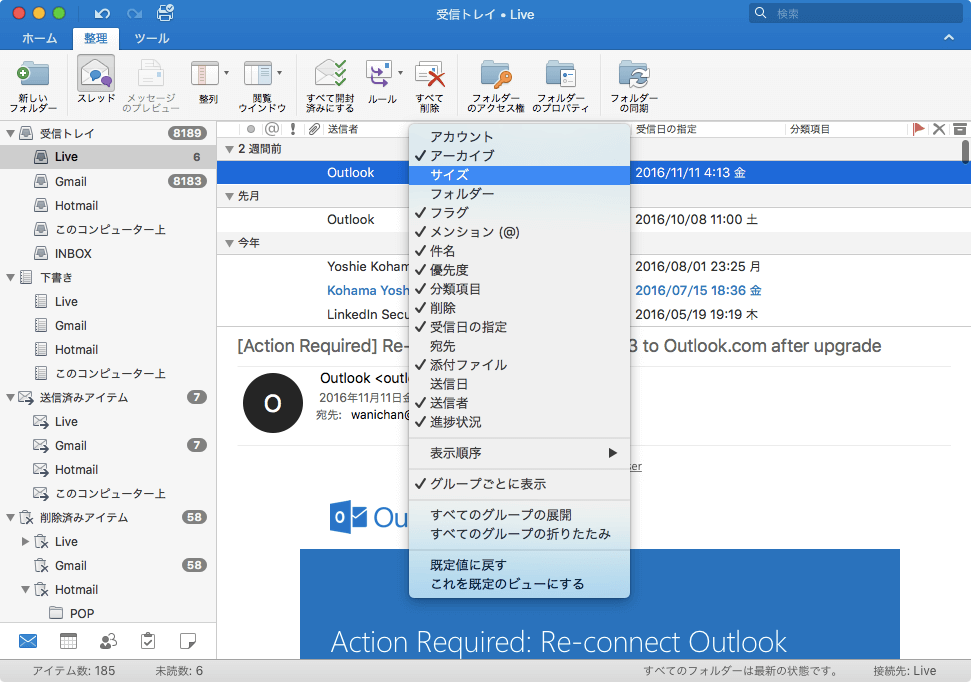Expand Live under 削除済みアイテム
The image size is (971, 682).
(25, 541)
